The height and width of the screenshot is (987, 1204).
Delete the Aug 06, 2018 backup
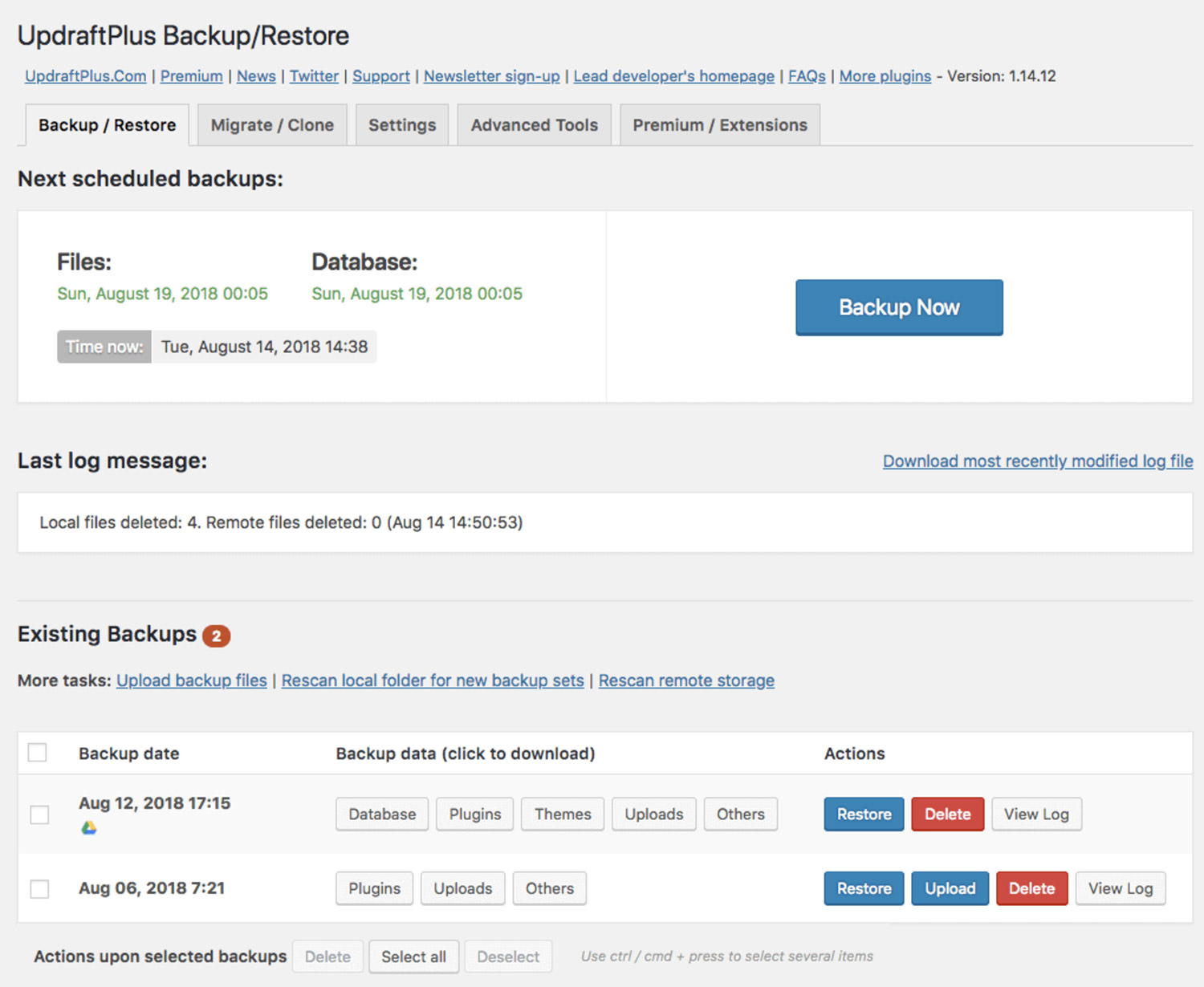1031,889
